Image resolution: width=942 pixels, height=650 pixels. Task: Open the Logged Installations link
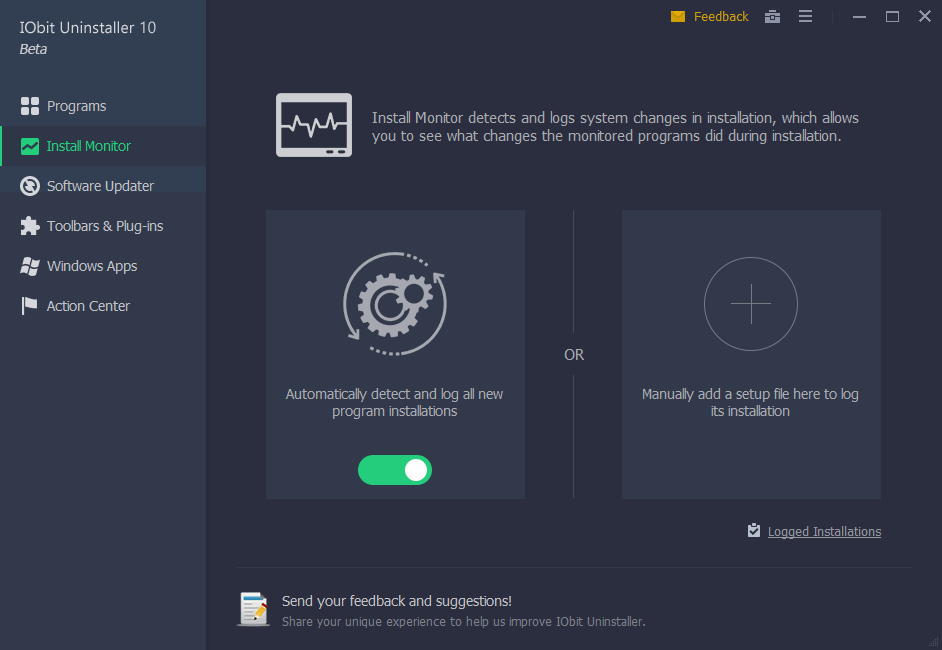click(824, 532)
